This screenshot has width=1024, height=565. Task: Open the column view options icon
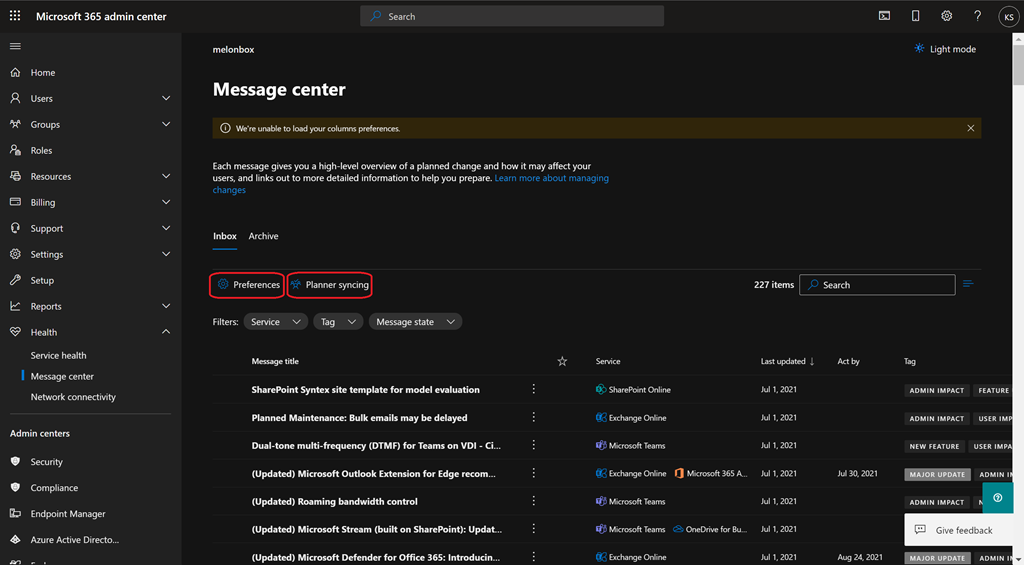pyautogui.click(x=967, y=285)
